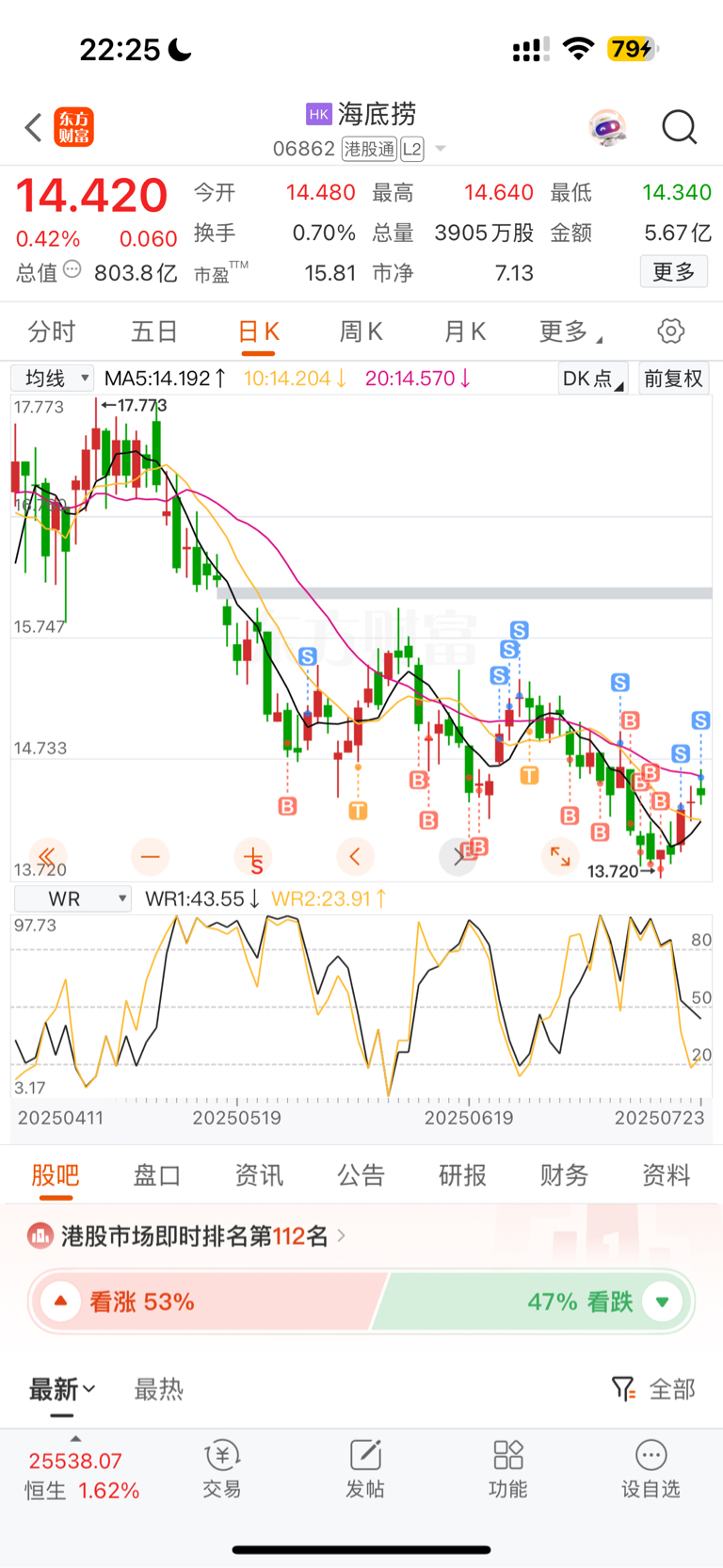This screenshot has width=723, height=1568.
Task: Open the 前复权 adjustment selector
Action: (x=673, y=379)
